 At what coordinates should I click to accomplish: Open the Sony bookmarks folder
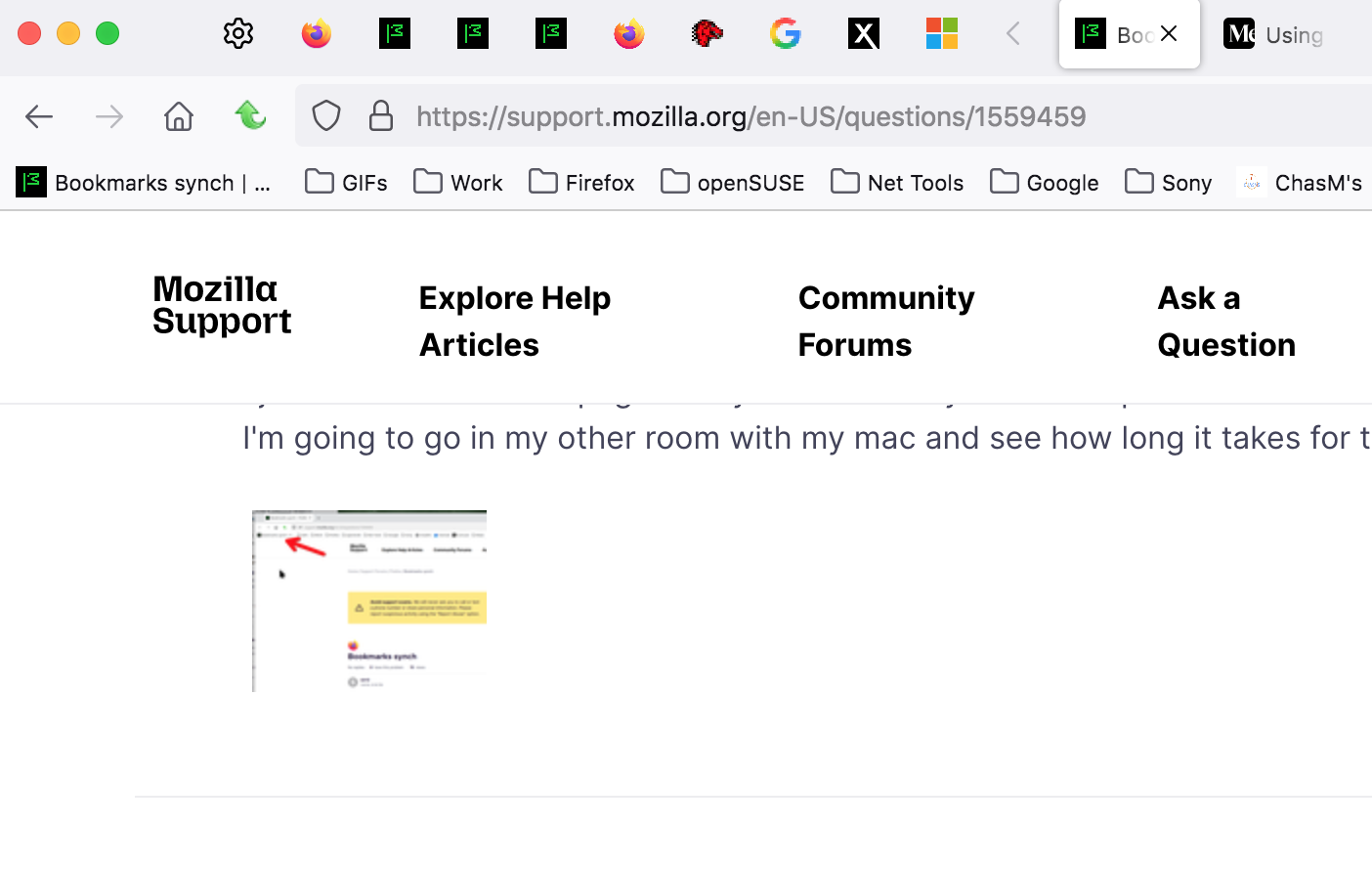(x=1168, y=183)
